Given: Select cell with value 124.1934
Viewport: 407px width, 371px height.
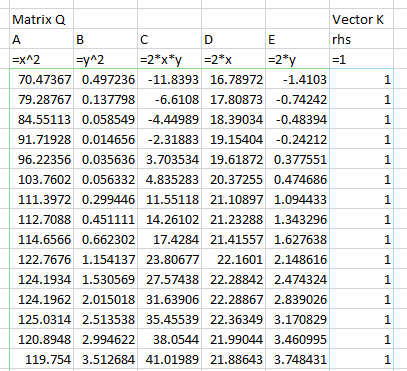Looking at the screenshot, I should 41,279.
